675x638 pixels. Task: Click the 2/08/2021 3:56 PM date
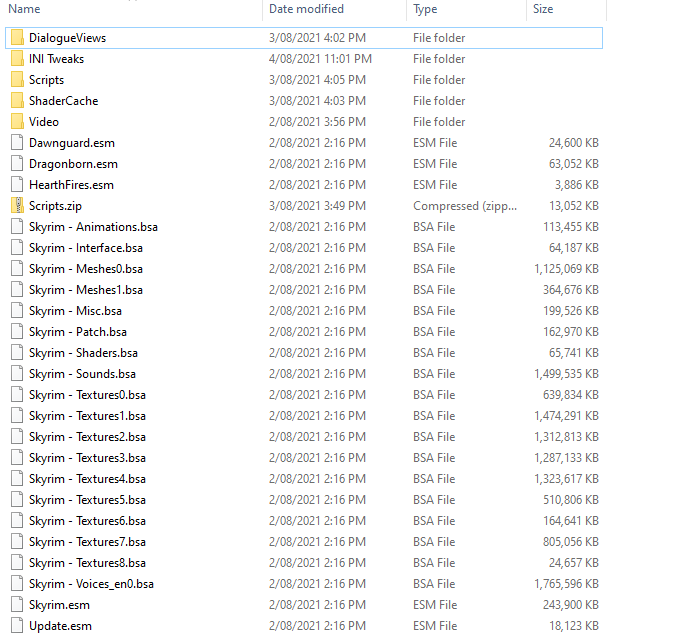[317, 122]
